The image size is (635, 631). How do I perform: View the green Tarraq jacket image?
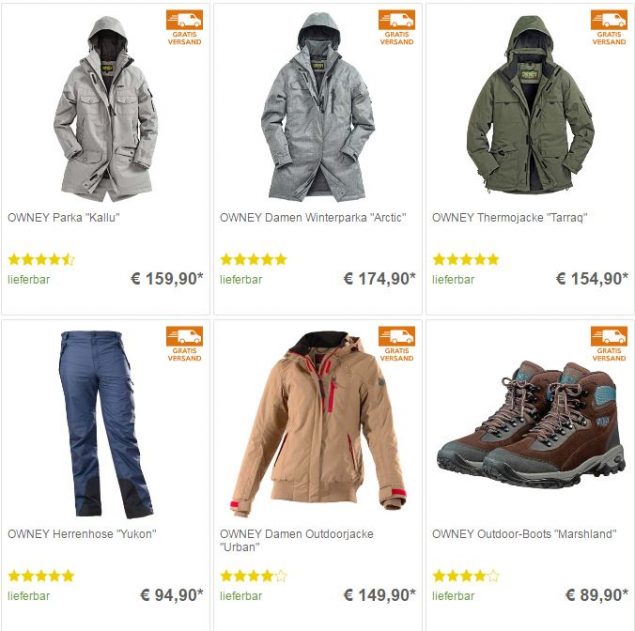(x=531, y=105)
